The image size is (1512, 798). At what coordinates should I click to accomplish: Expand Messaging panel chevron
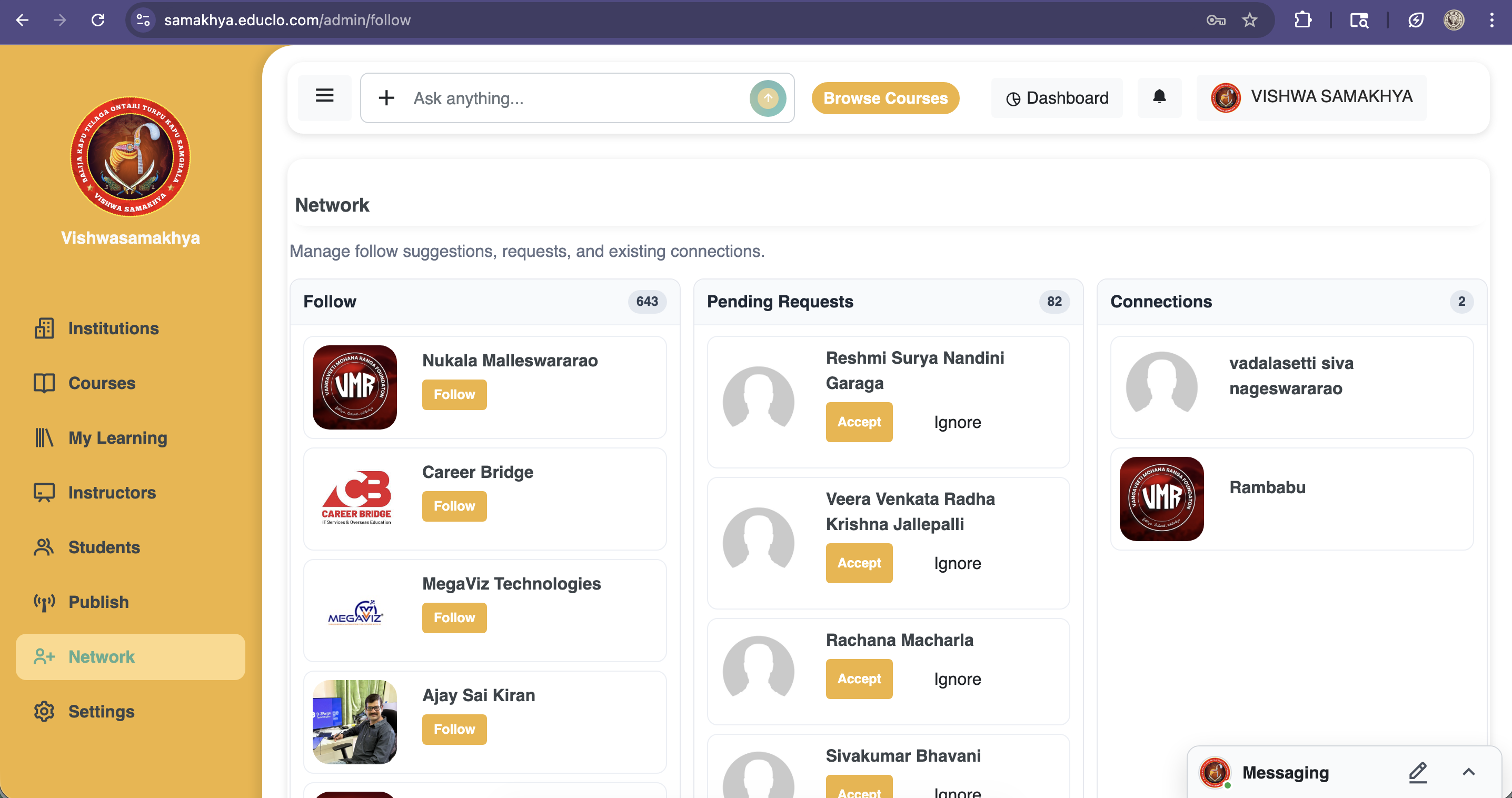coord(1468,772)
